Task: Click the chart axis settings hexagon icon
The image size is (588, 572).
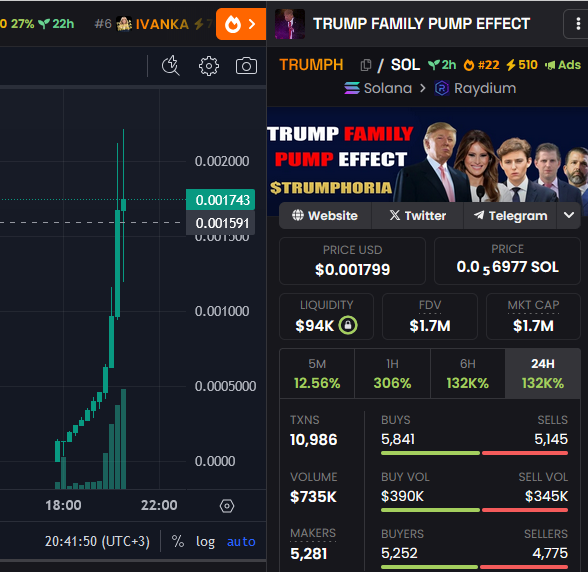Action: 227,506
